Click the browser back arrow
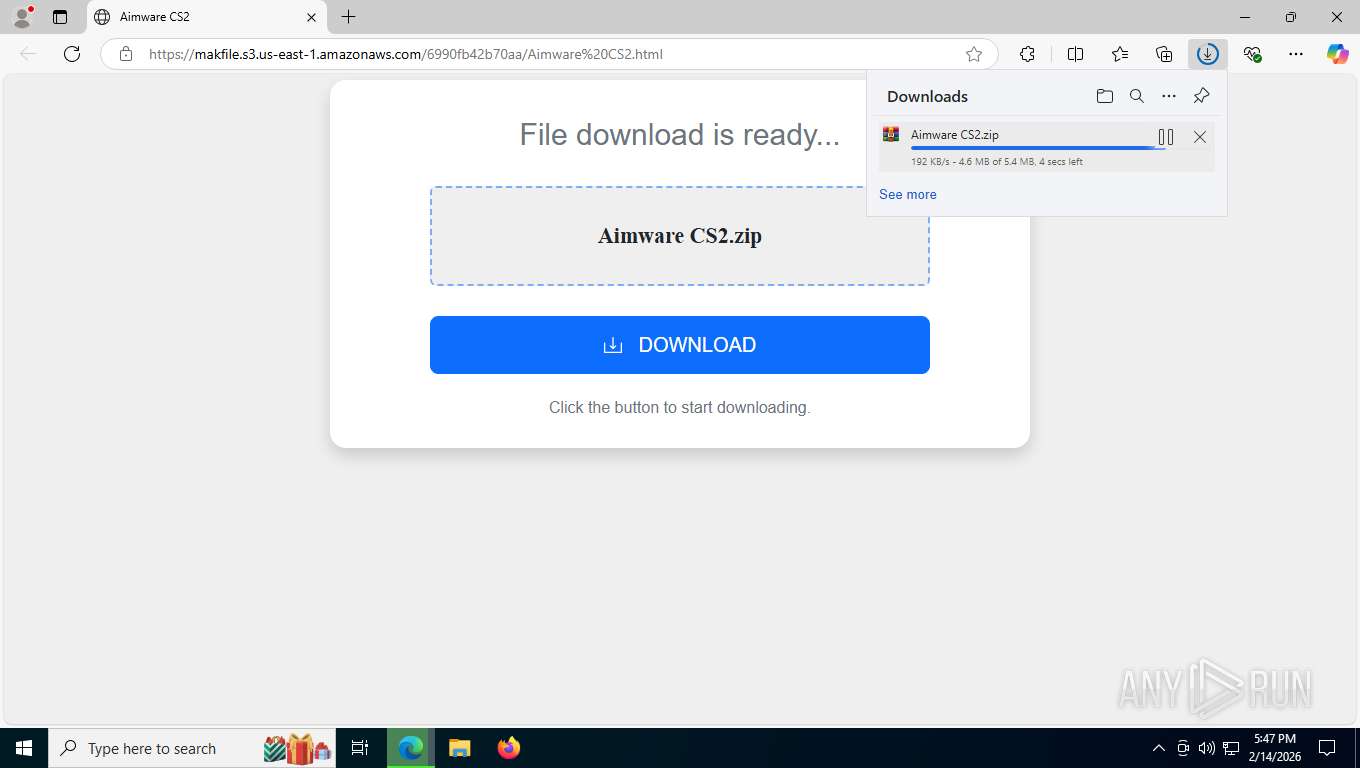 tap(28, 54)
